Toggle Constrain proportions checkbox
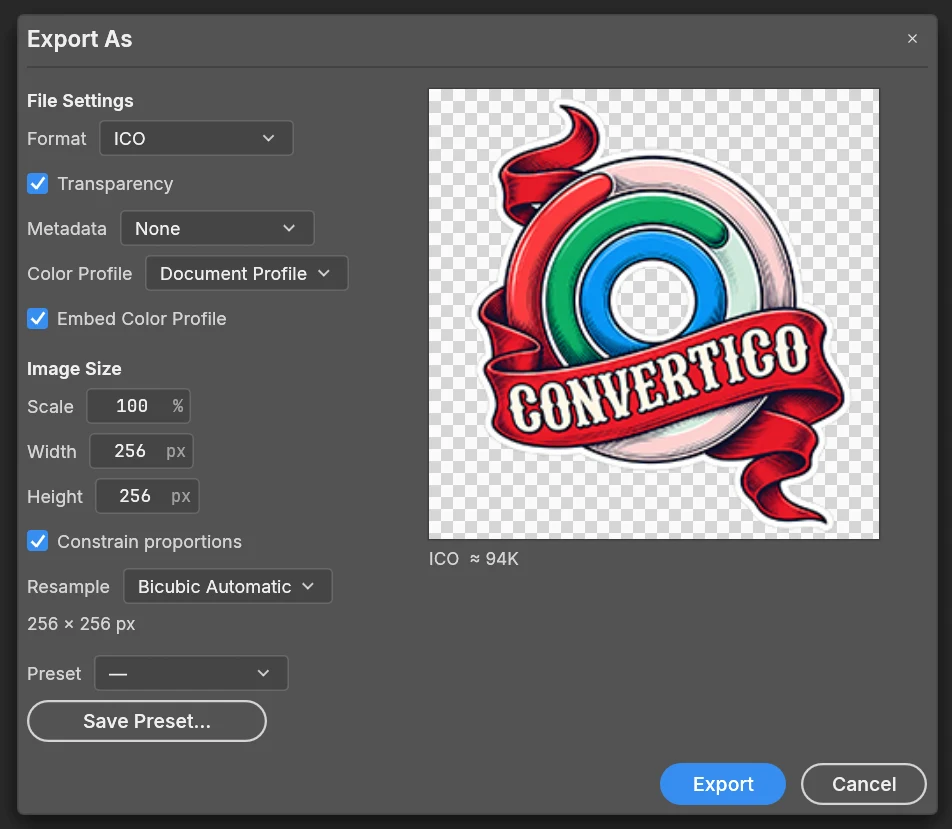952x829 pixels. [38, 541]
